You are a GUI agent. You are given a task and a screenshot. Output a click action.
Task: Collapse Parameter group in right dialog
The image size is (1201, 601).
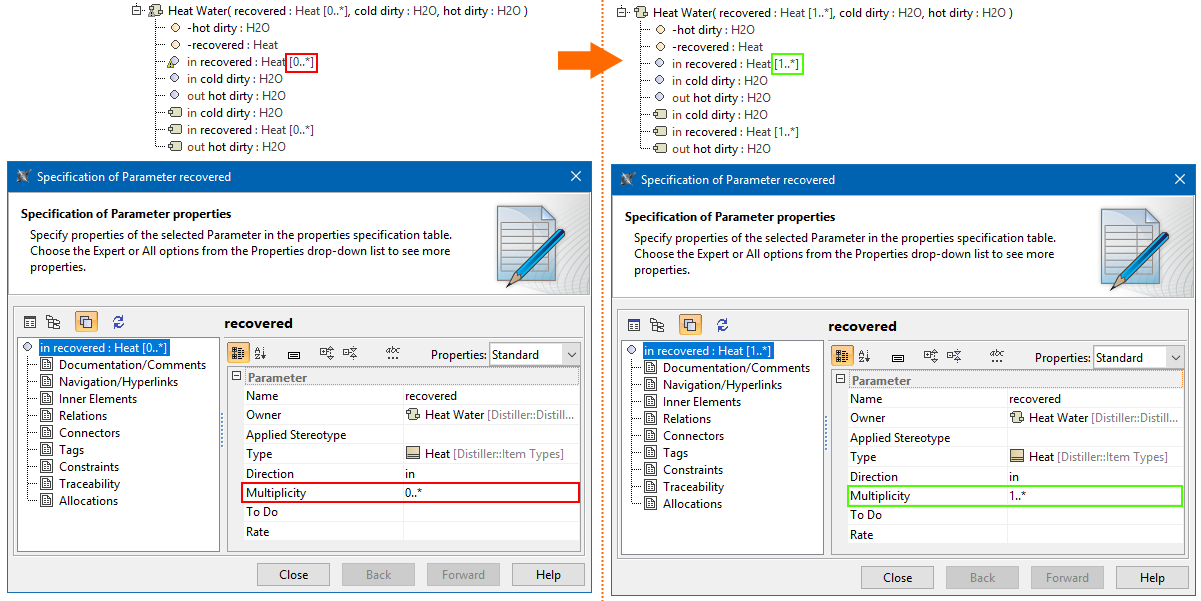tap(841, 380)
